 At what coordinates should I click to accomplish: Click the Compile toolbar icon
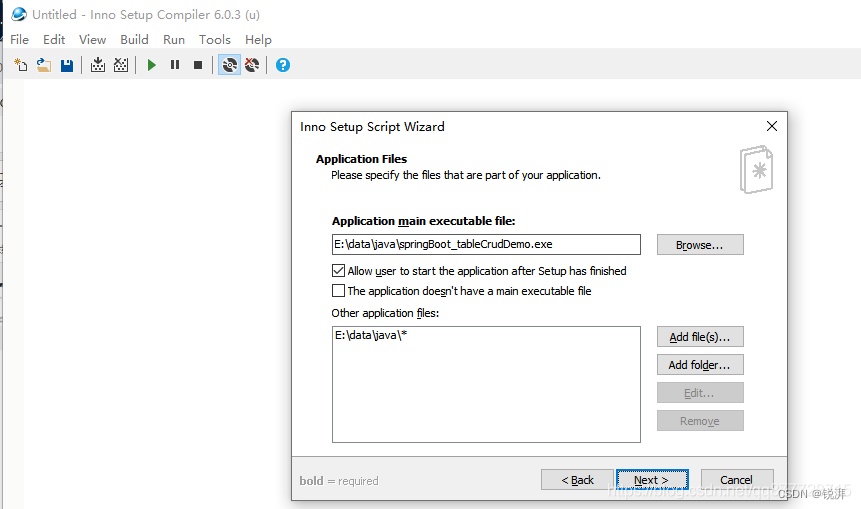(98, 65)
